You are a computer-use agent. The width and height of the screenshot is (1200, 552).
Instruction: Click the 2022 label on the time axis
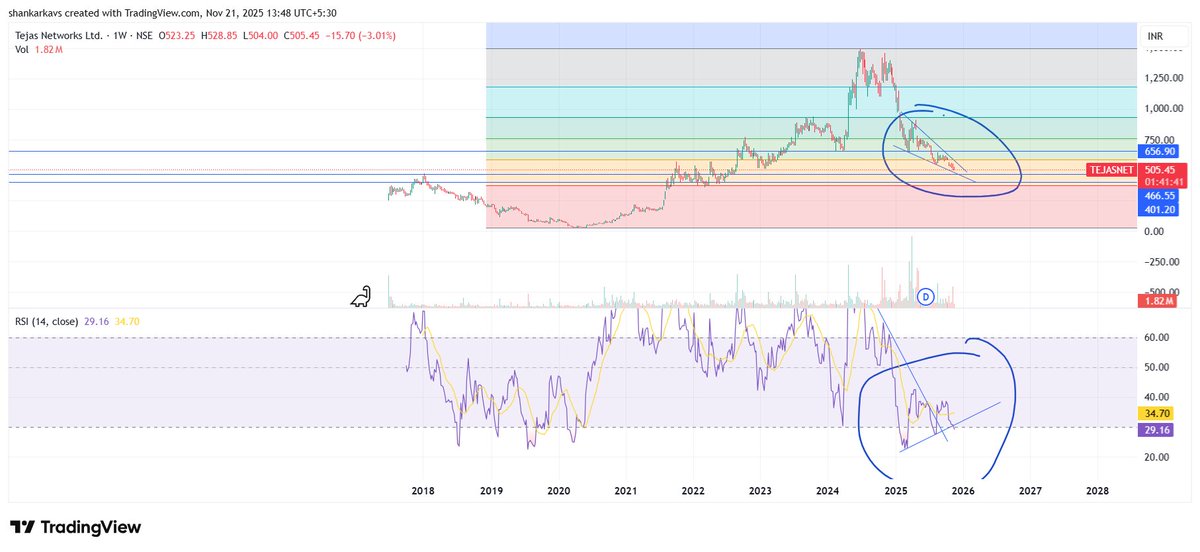693,491
